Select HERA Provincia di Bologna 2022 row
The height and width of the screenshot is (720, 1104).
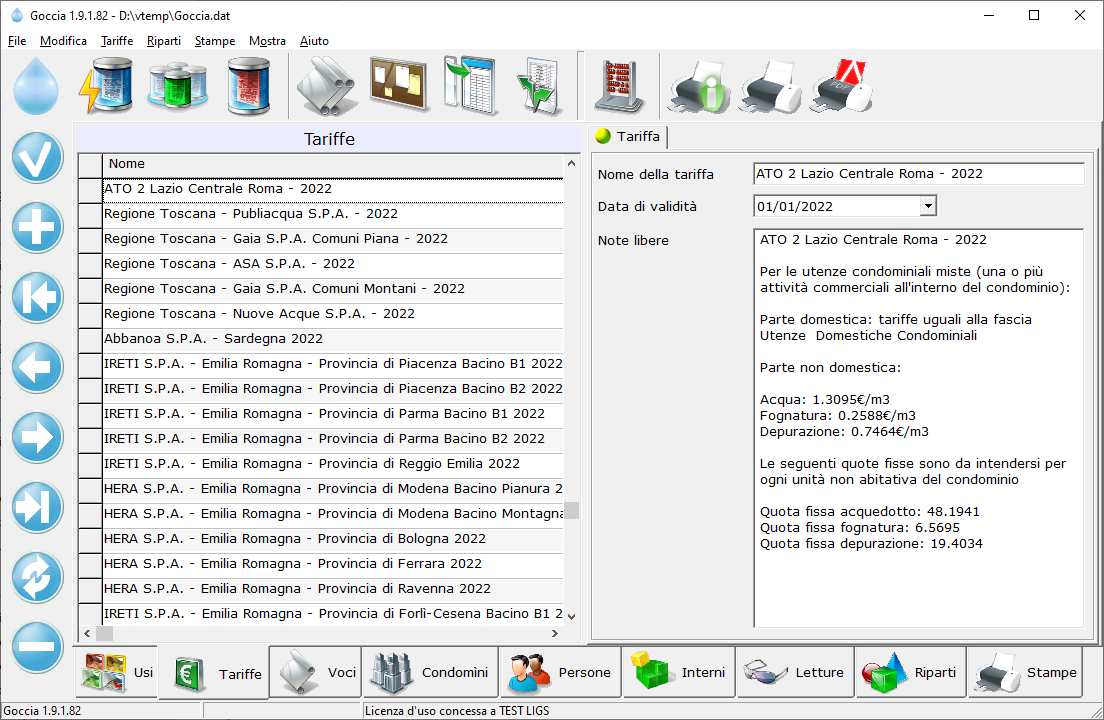(333, 539)
